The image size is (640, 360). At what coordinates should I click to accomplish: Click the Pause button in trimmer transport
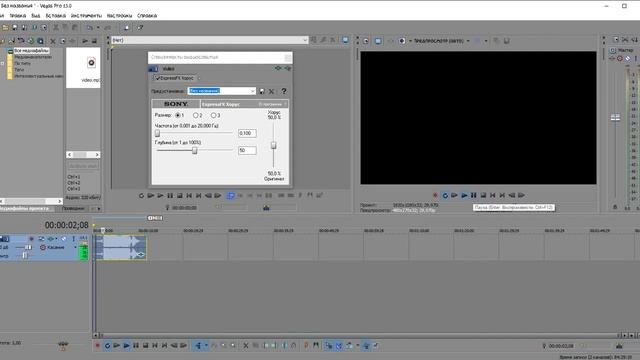(x=170, y=196)
